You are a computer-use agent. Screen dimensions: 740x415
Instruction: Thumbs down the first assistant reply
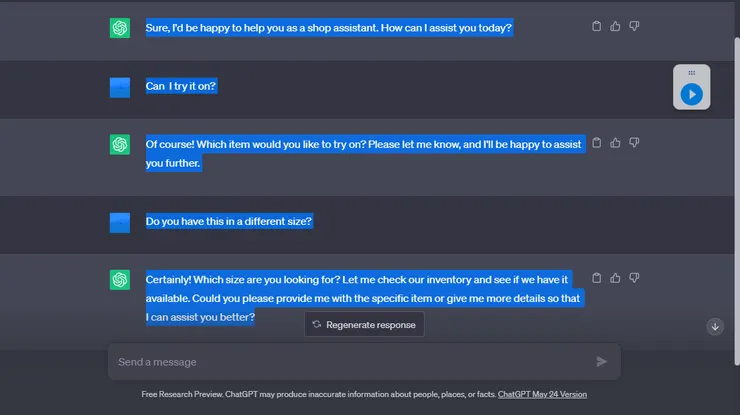[634, 27]
